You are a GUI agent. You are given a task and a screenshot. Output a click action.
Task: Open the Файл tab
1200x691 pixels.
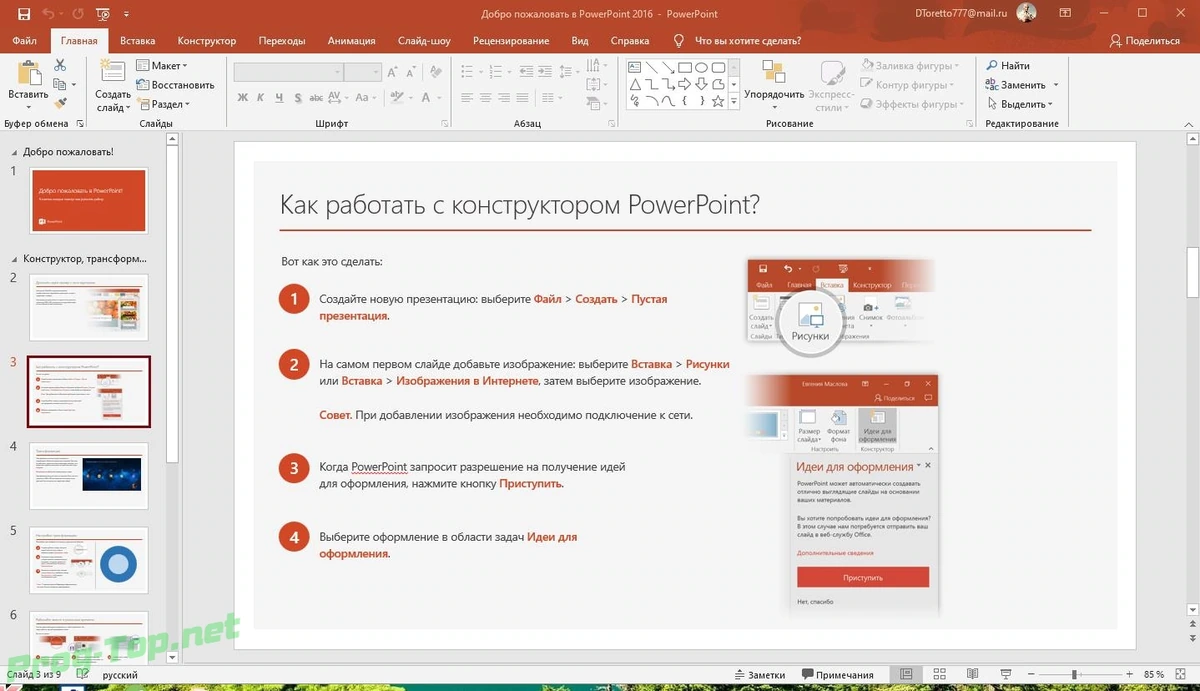click(x=26, y=41)
